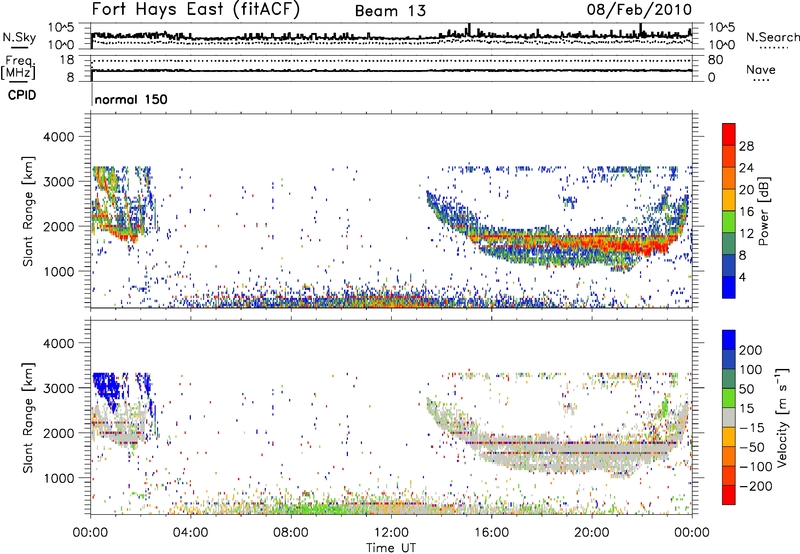
Task: Select the 'Beam 13' label
Action: point(390,11)
